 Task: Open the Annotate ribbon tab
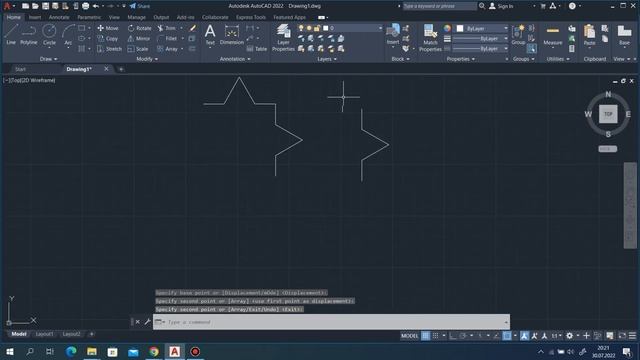(x=59, y=17)
